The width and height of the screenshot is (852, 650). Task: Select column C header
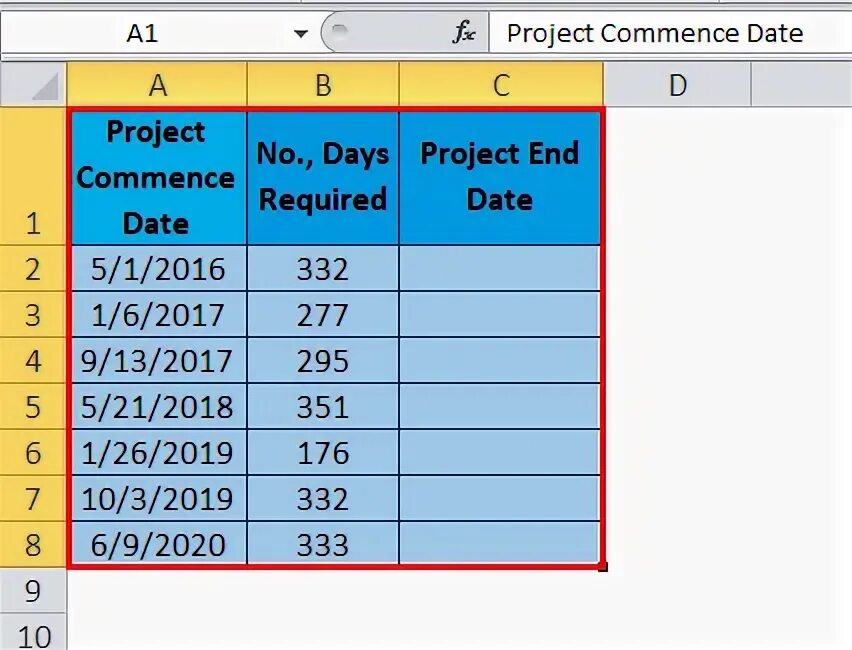pos(500,85)
